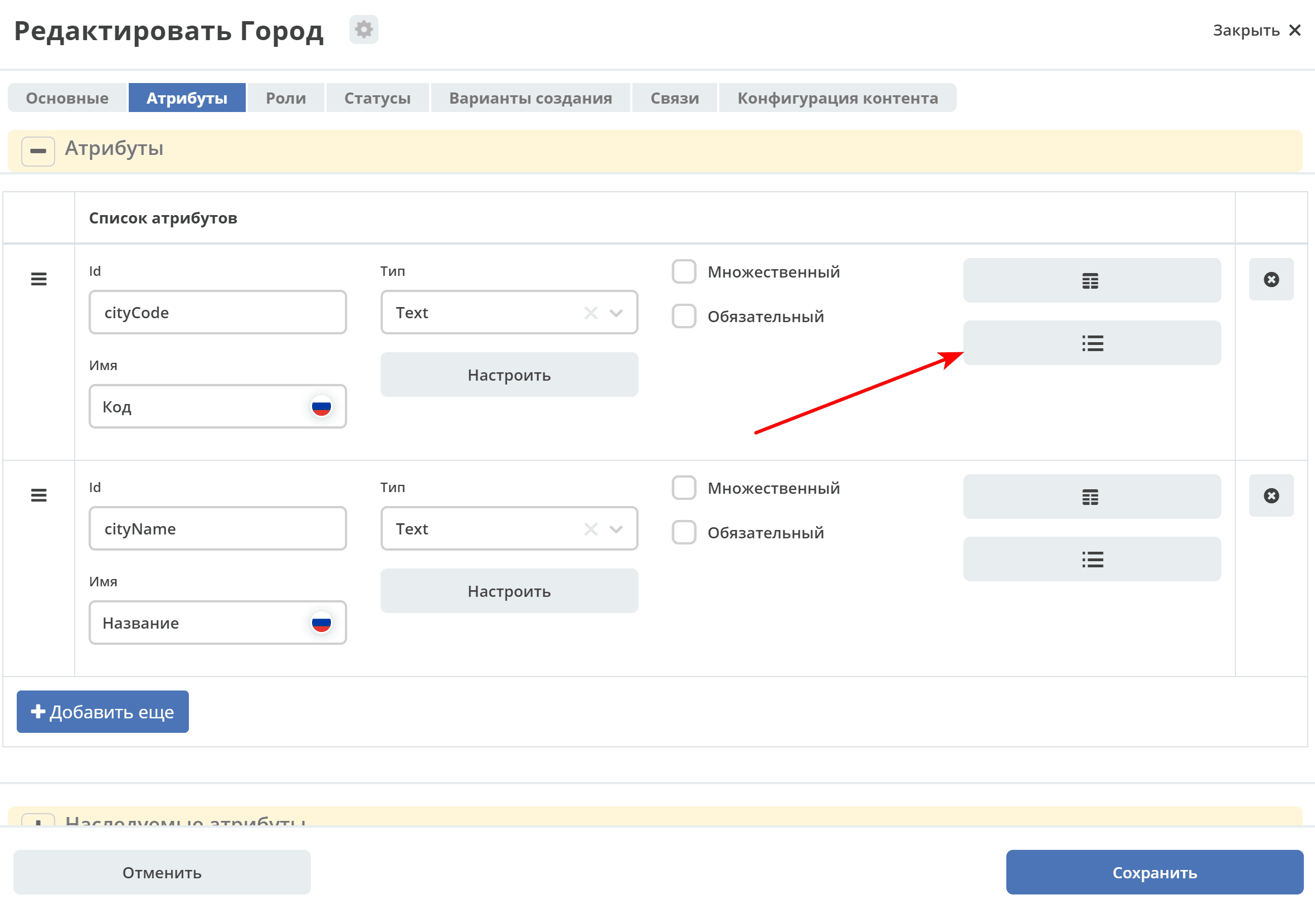Click the list icon button in the cityCode row
This screenshot has width=1315, height=924.
click(x=1092, y=343)
